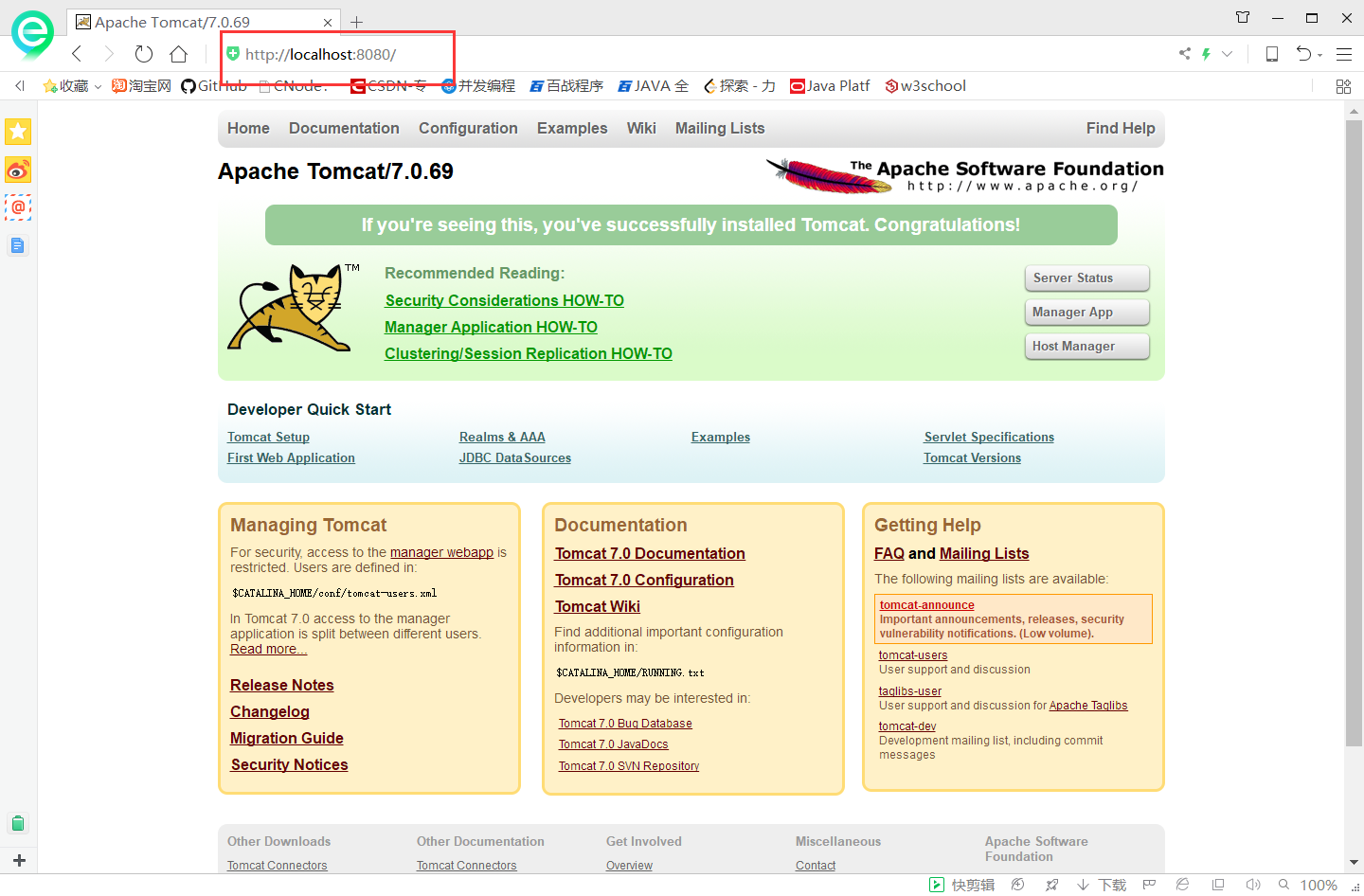Open the Weibo icon in the sidebar
The width and height of the screenshot is (1364, 896).
(x=18, y=170)
